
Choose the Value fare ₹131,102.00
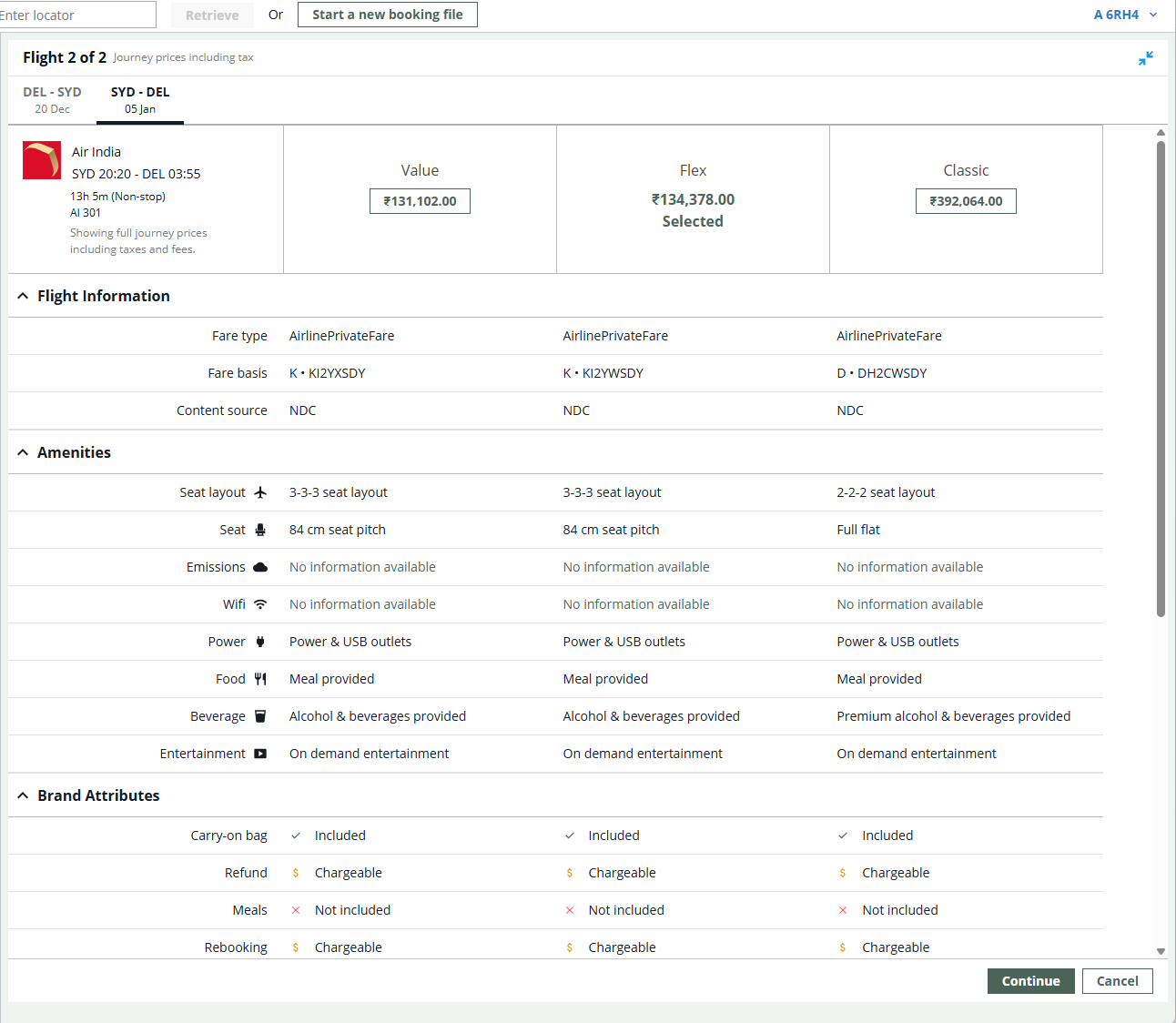(x=420, y=201)
